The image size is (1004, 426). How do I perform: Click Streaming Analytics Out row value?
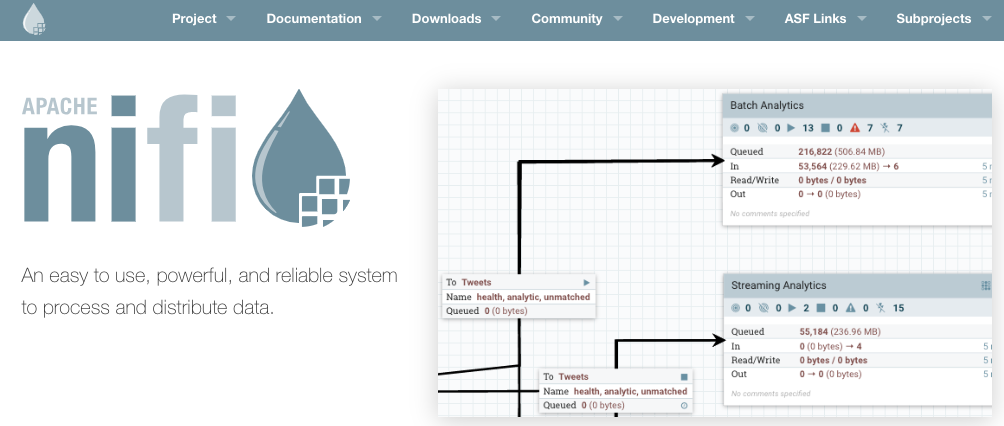830,374
